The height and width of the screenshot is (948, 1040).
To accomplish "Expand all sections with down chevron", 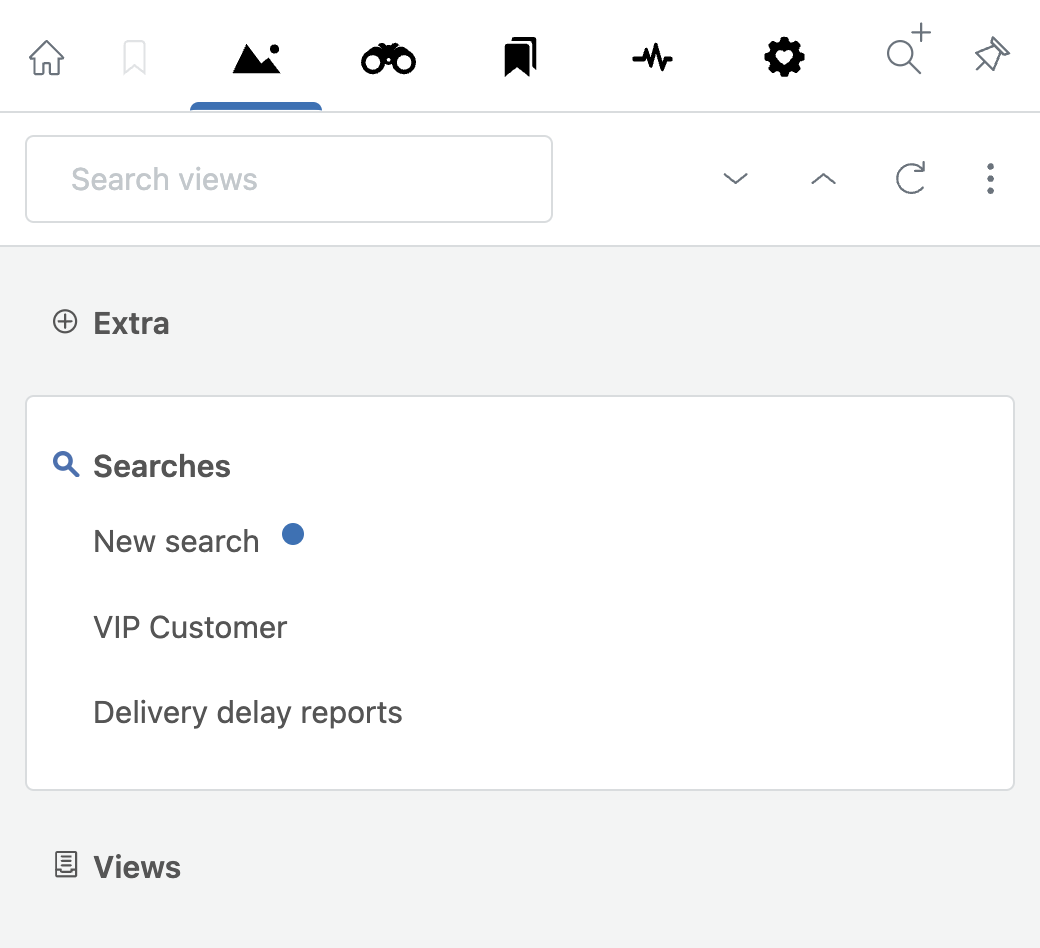I will pyautogui.click(x=736, y=179).
